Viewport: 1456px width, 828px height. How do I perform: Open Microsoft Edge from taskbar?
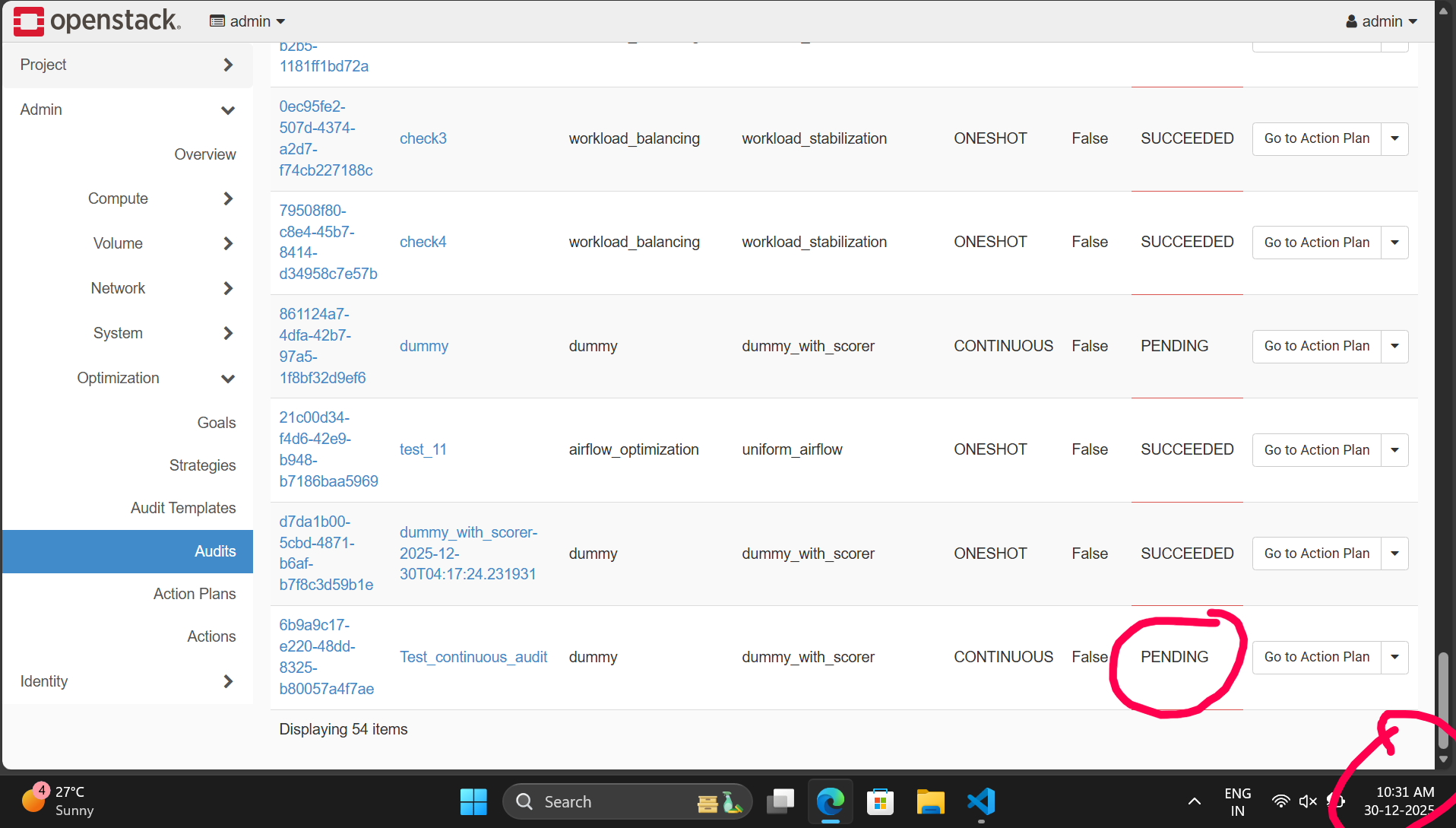coord(830,801)
